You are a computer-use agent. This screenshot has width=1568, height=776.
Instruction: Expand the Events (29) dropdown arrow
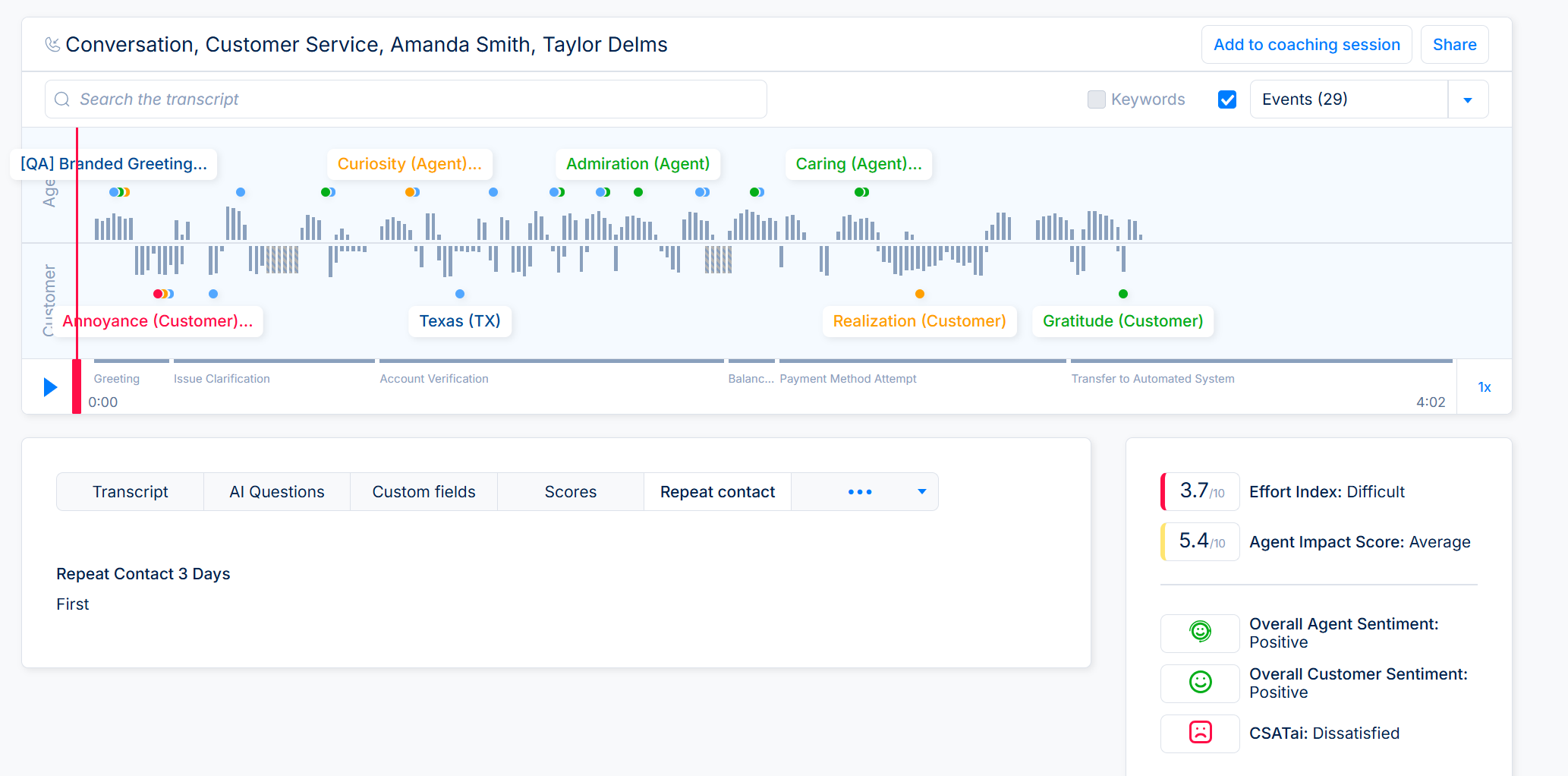click(x=1468, y=99)
